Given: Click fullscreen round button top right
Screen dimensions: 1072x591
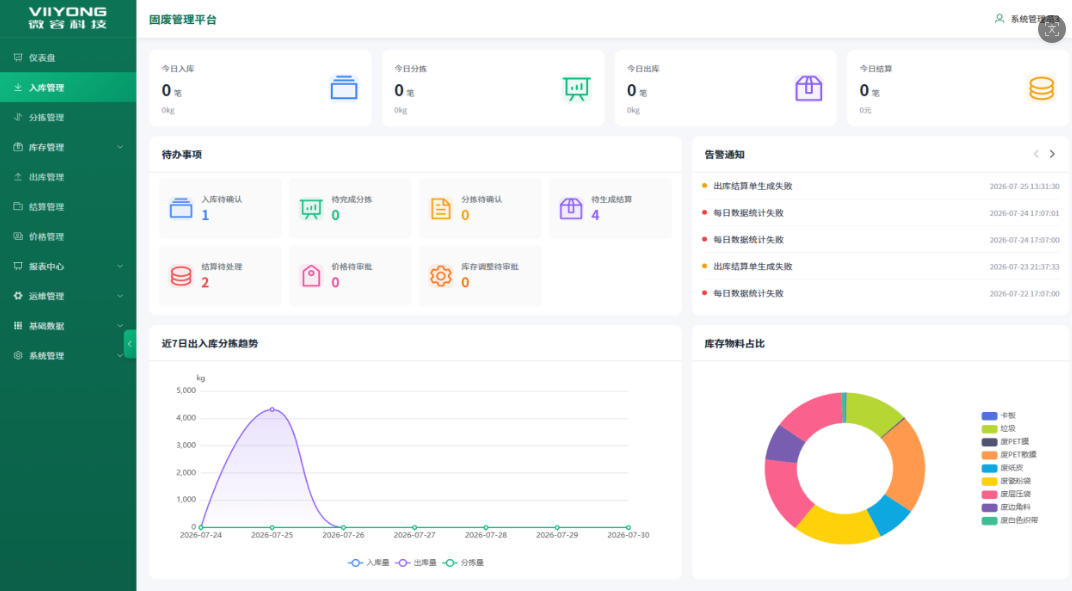Looking at the screenshot, I should pyautogui.click(x=1051, y=29).
